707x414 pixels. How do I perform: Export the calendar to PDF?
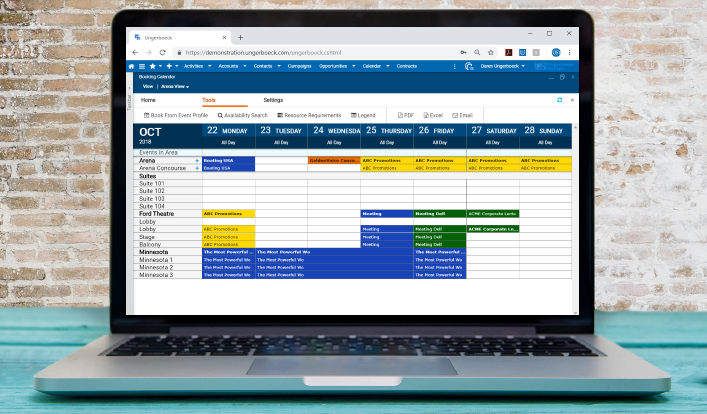406,116
